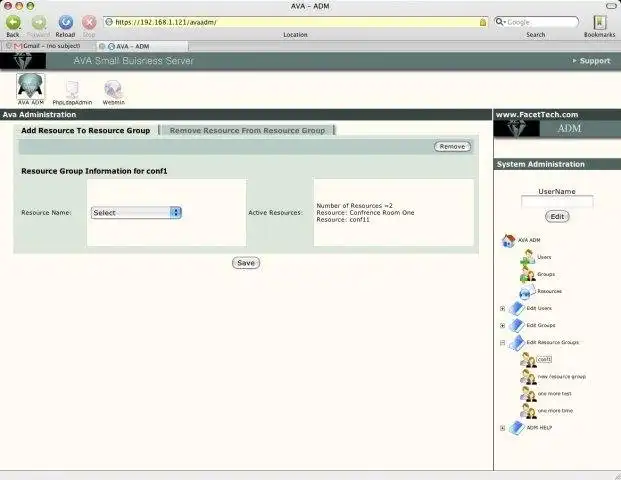Open the Webmin globe icon

click(114, 92)
